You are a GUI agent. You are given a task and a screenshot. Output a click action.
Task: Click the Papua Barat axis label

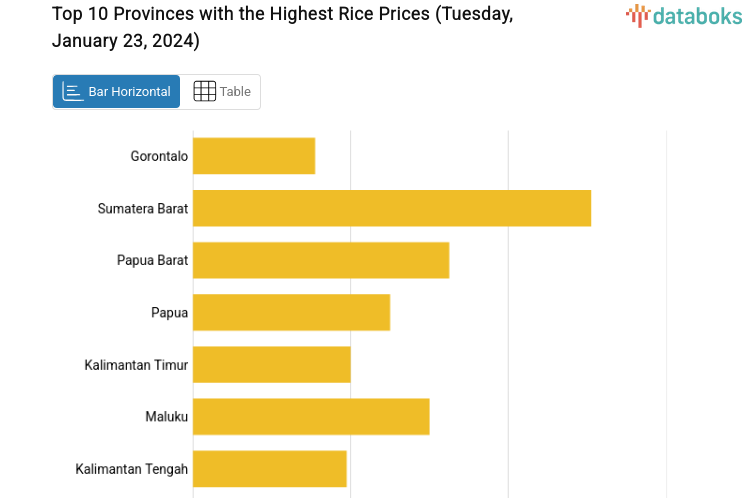[x=152, y=260]
